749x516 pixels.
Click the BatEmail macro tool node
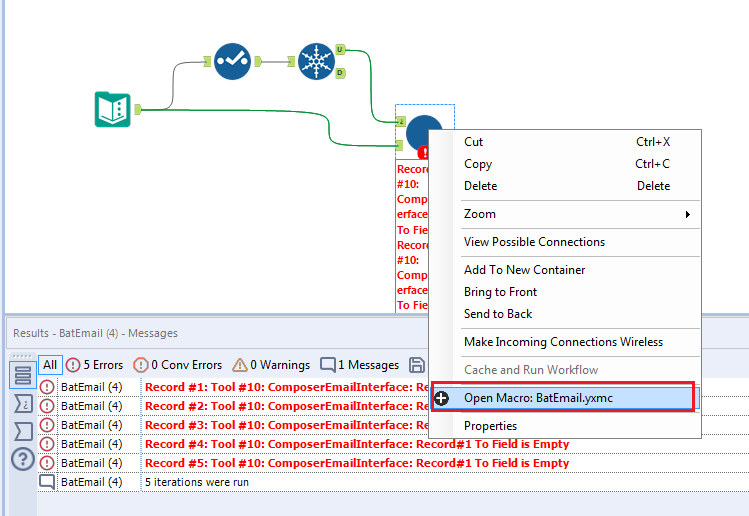tap(423, 132)
